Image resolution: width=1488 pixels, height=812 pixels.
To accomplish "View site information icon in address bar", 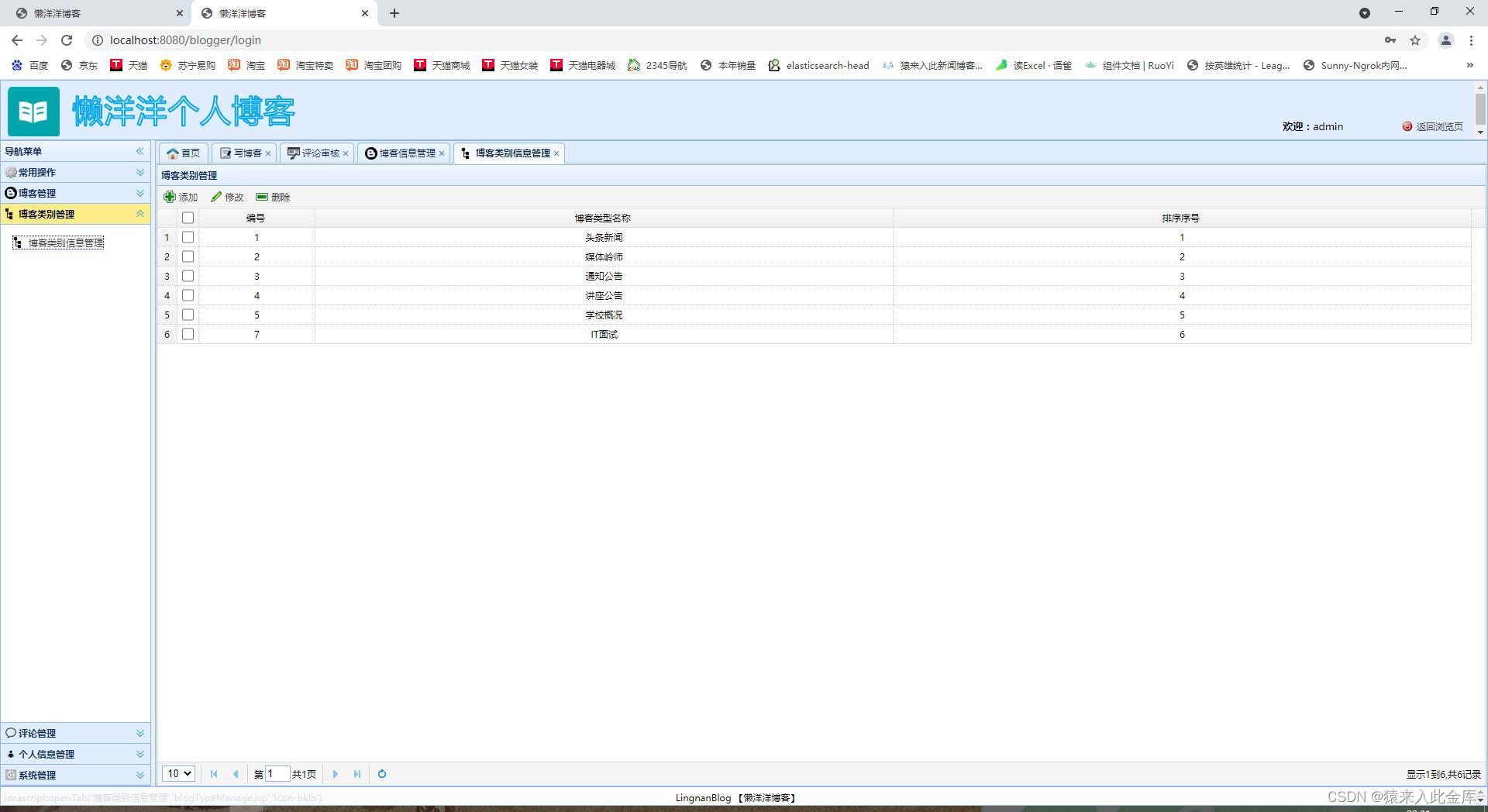I will 98,40.
